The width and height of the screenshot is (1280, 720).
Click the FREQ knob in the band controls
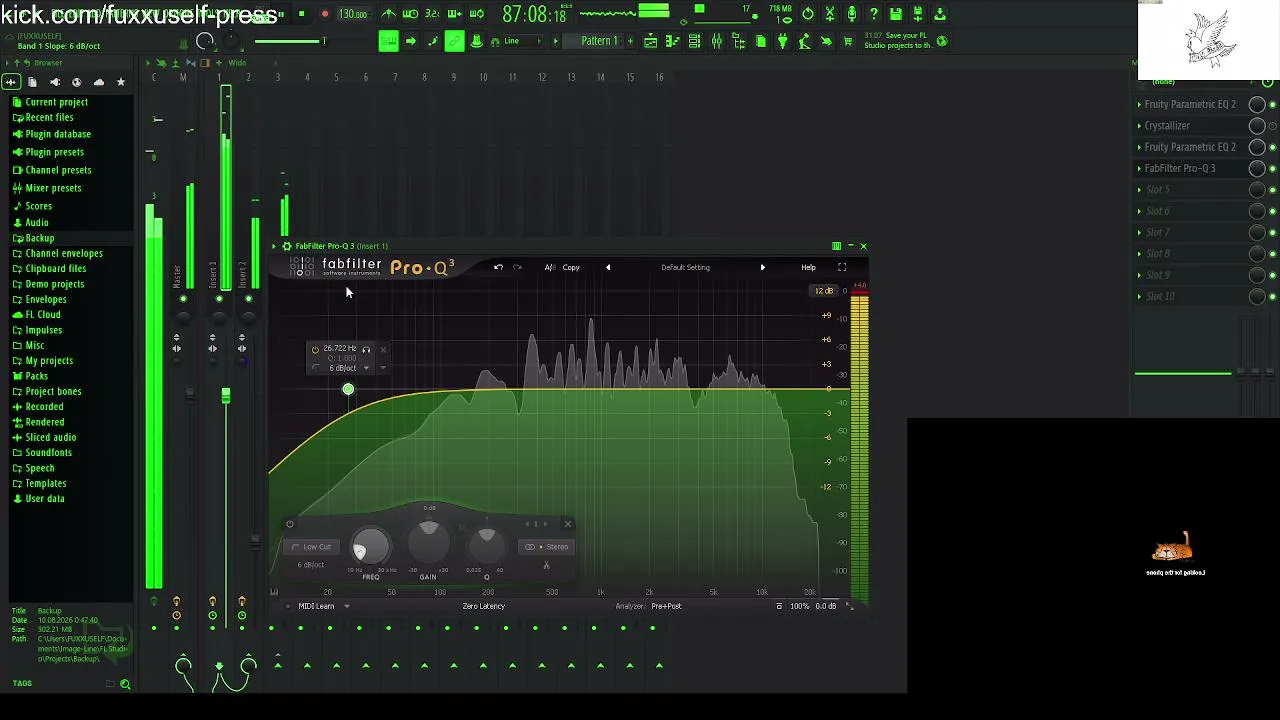(x=371, y=546)
